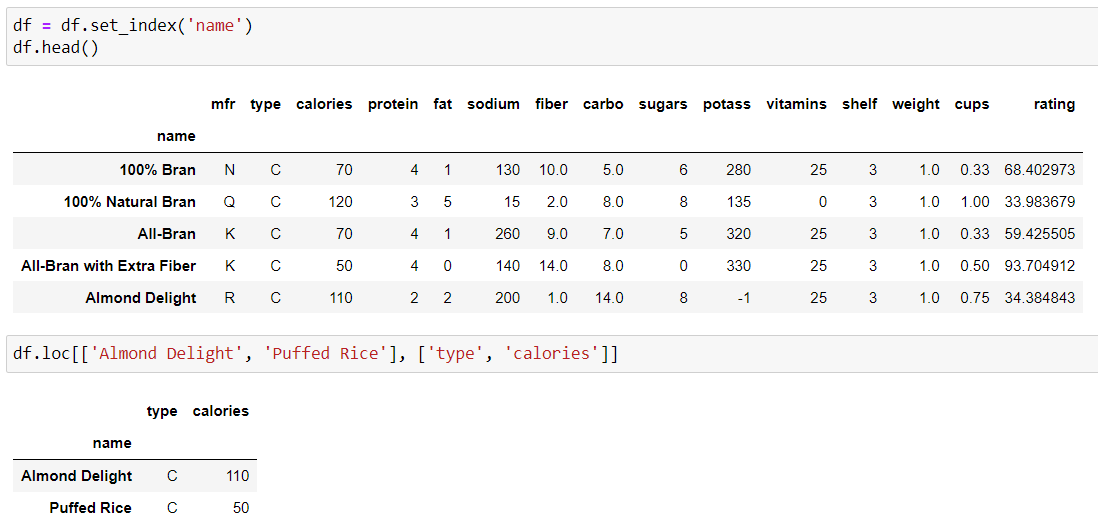
Task: Select the '100% Bran' row label
Action: coord(160,169)
